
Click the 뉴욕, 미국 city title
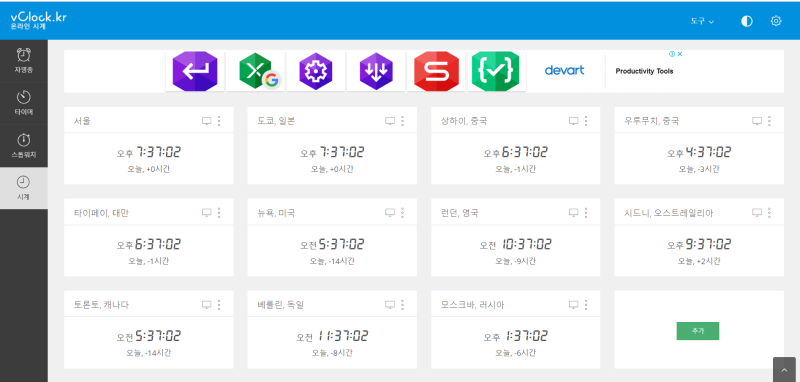pyautogui.click(x=276, y=213)
